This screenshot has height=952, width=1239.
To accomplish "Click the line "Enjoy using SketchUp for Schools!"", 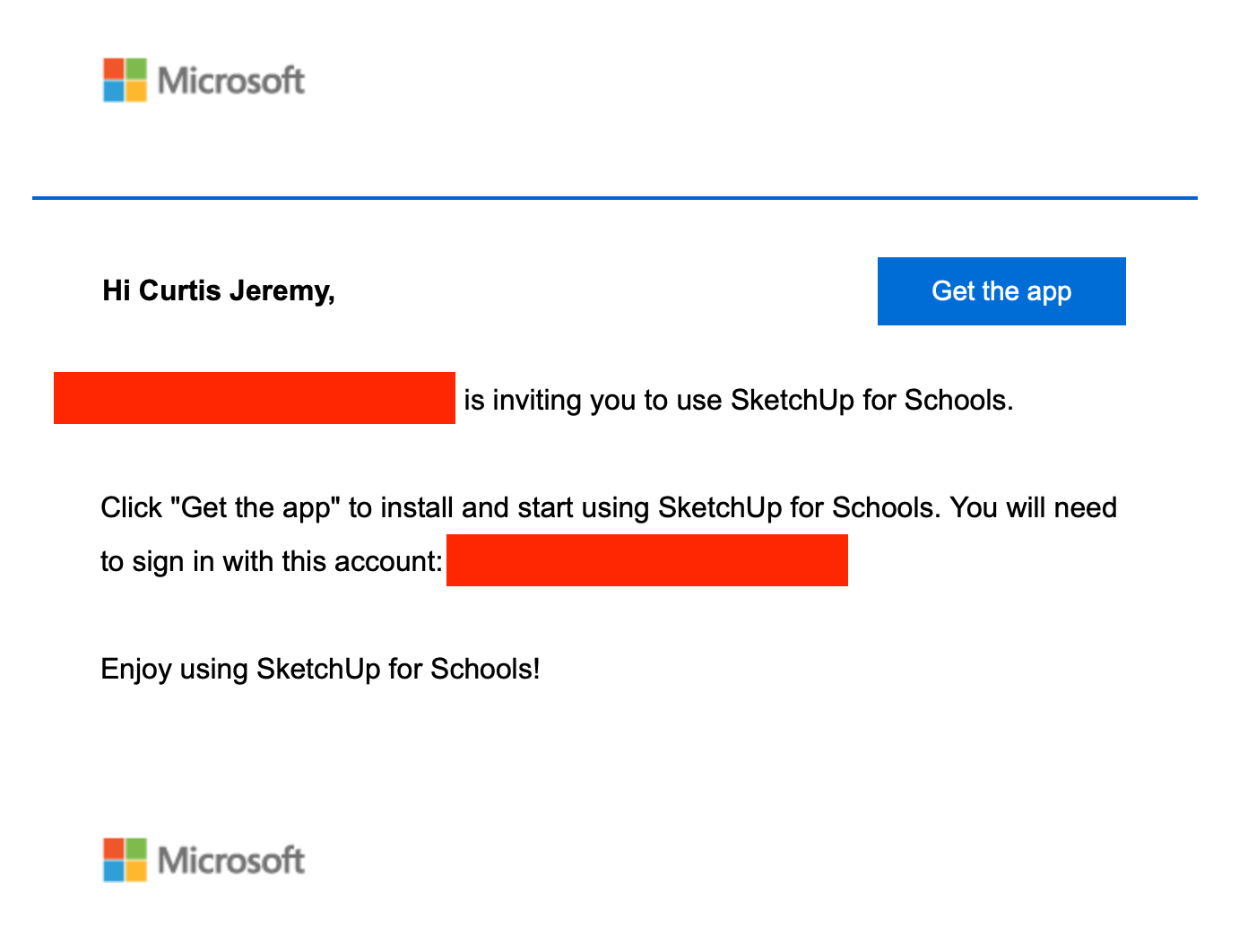I will coord(320,669).
